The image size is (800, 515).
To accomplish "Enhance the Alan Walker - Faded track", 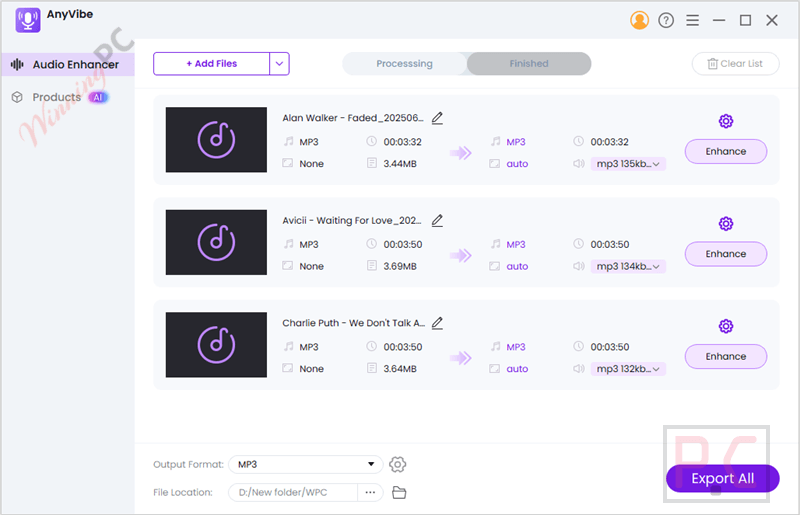I will pos(726,152).
